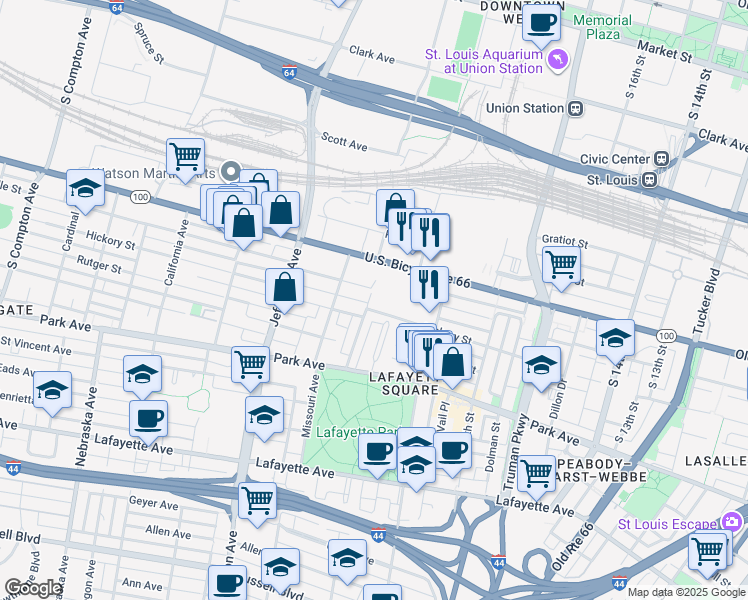
Task: Click the Map data ©2025 Google text
Action: (685, 593)
